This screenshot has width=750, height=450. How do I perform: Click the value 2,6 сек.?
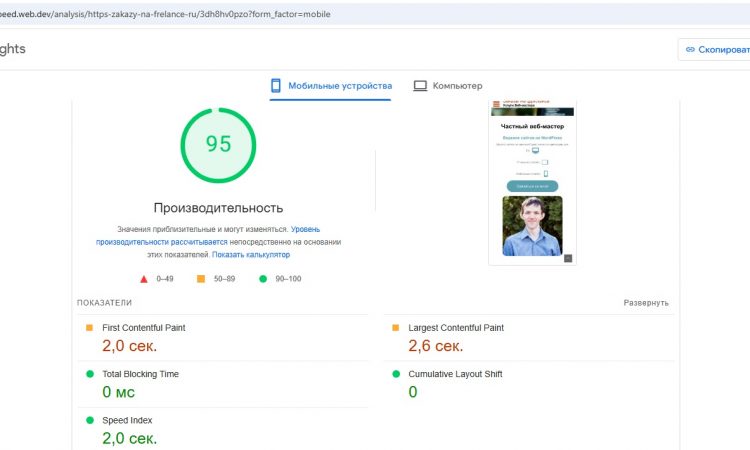436,346
